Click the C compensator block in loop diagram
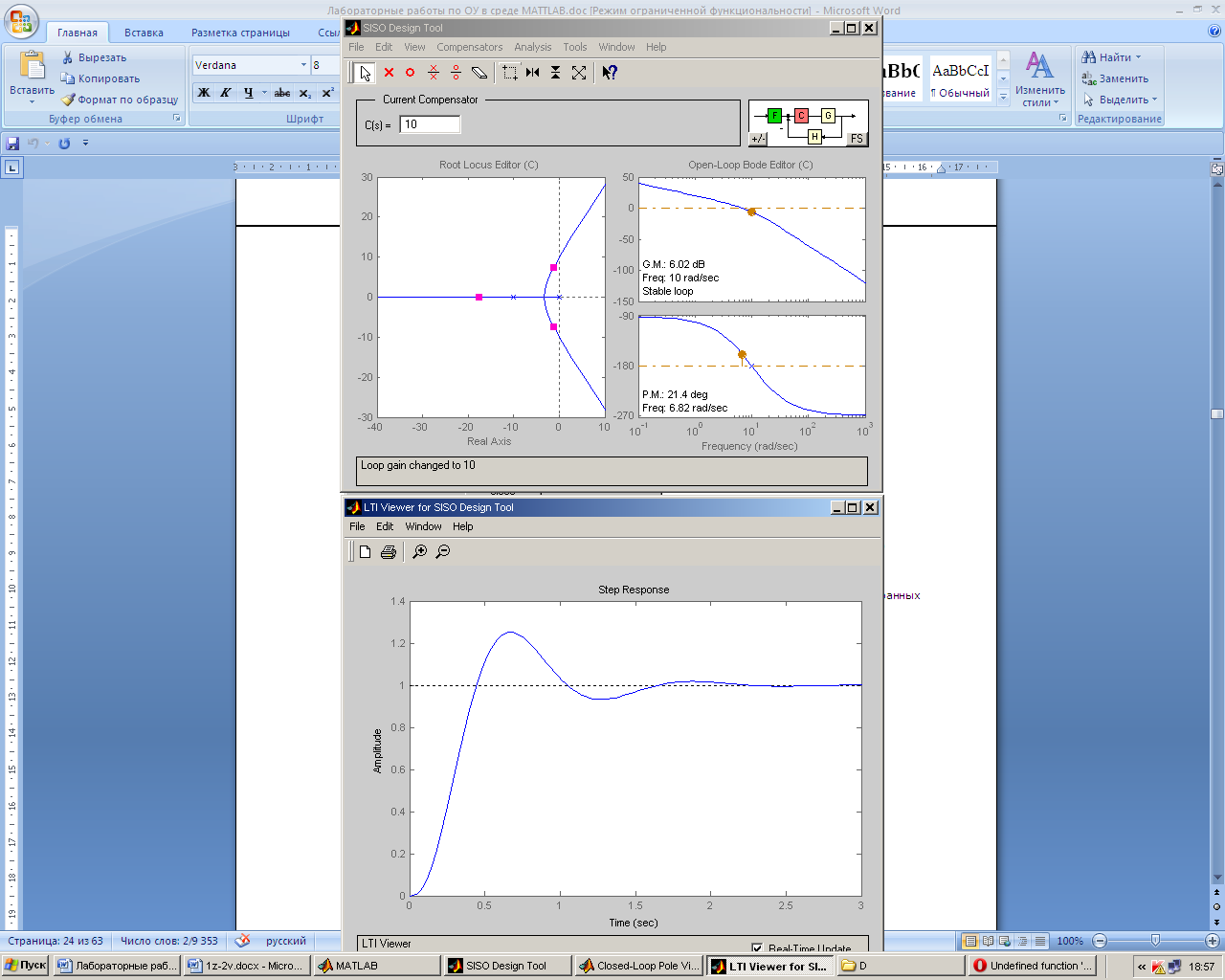The image size is (1225, 980). pyautogui.click(x=801, y=116)
